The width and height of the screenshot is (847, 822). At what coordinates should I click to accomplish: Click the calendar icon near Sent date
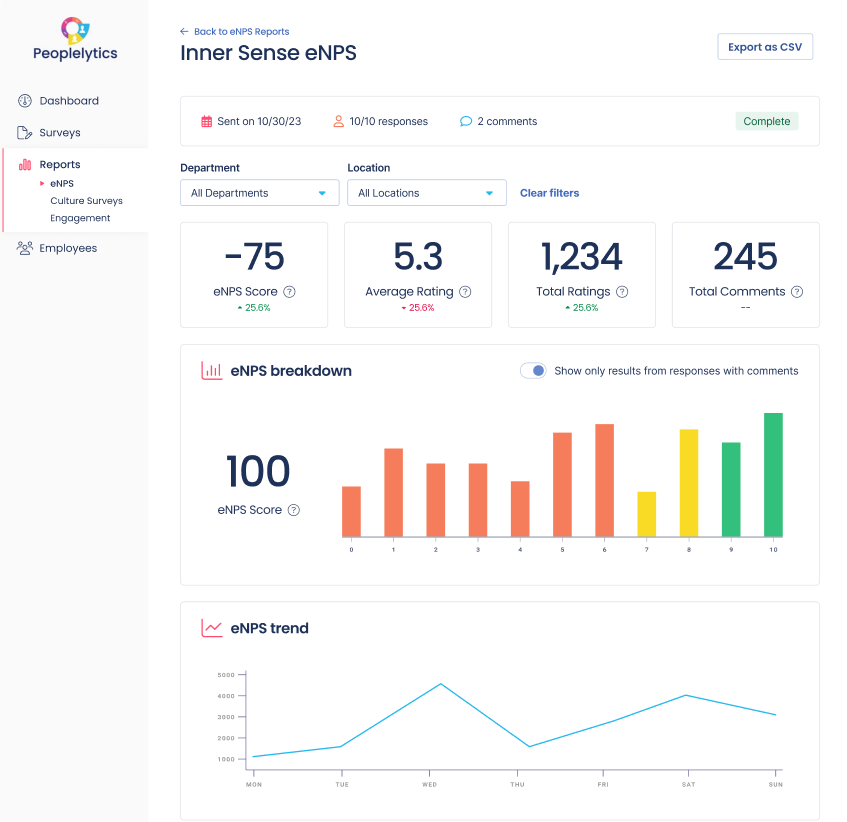coord(206,122)
